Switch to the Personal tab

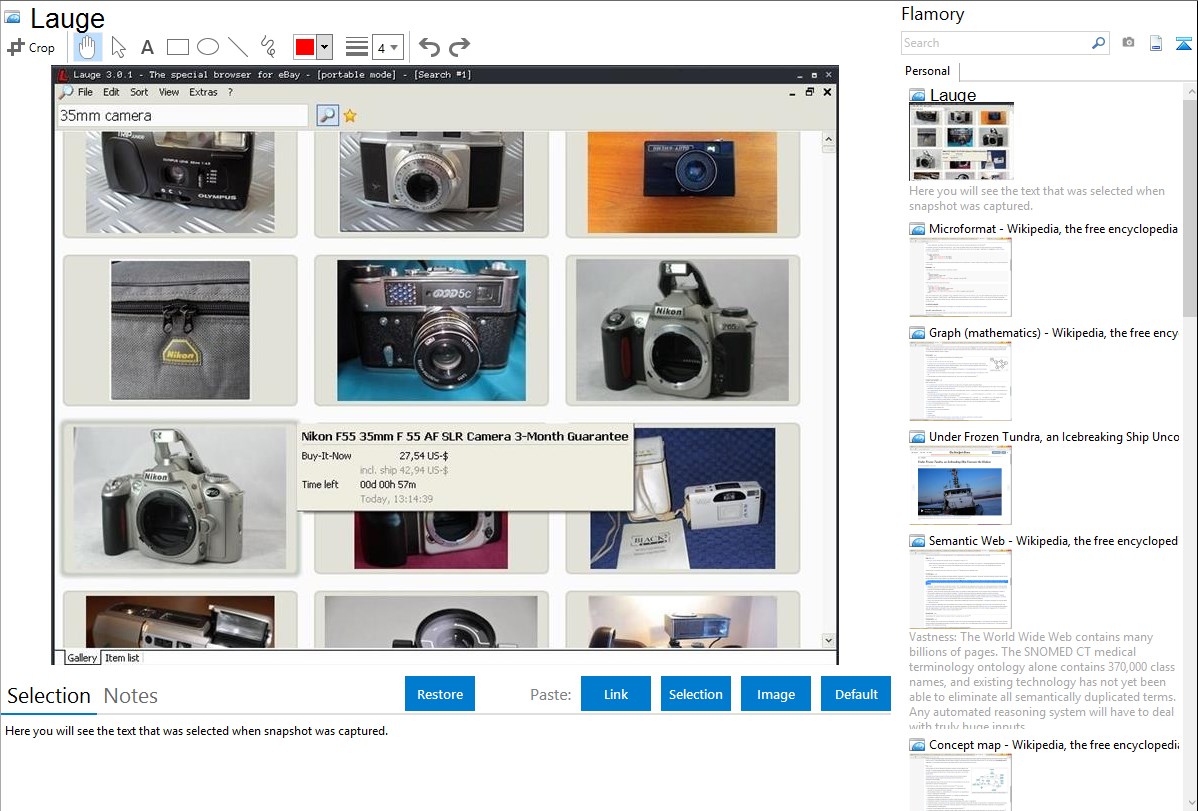click(928, 70)
